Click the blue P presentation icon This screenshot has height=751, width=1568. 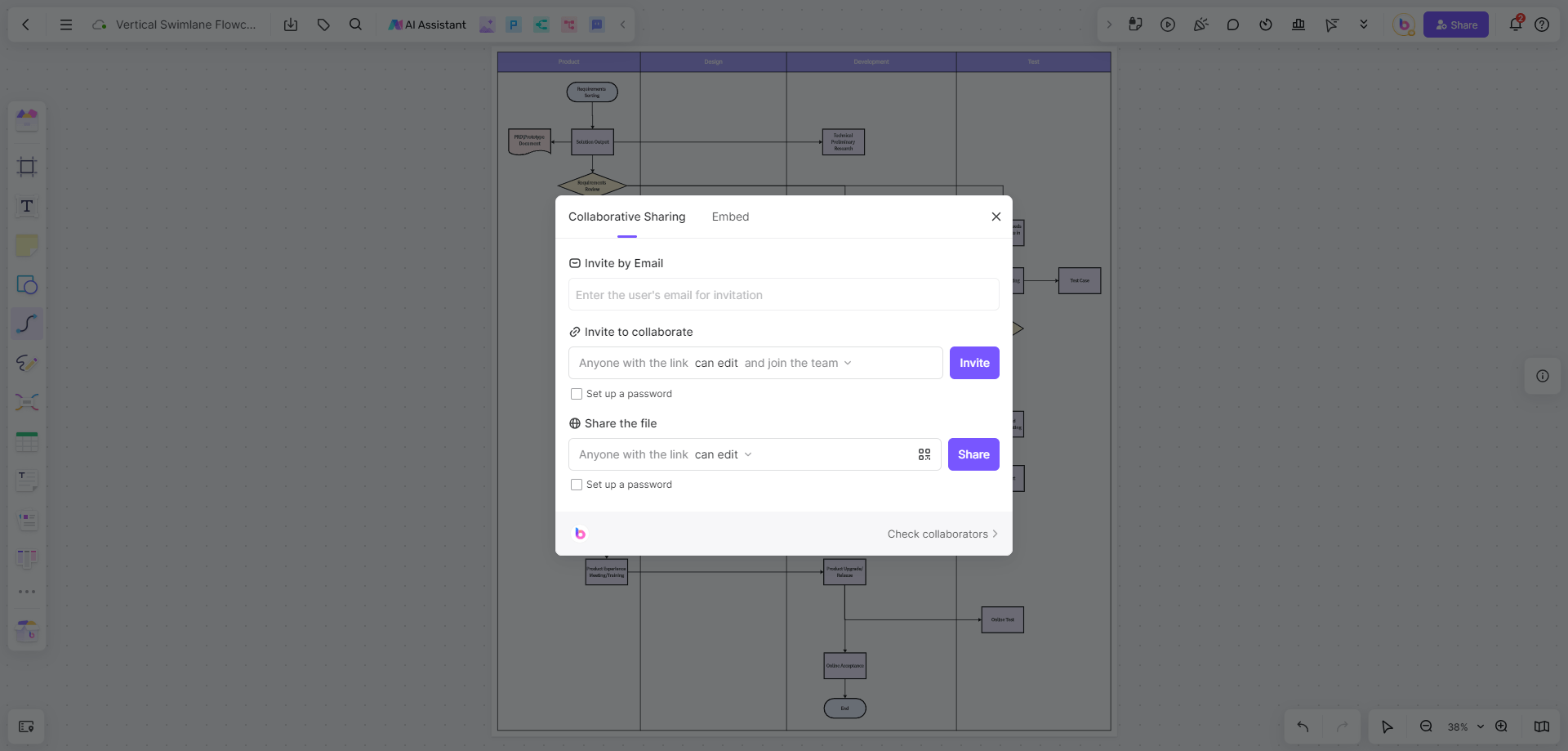(514, 25)
